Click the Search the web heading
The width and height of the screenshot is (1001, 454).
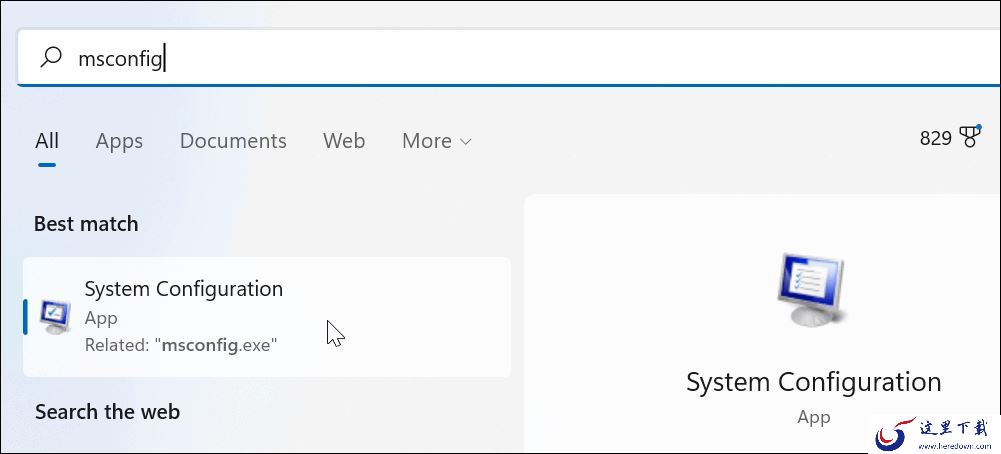click(107, 412)
